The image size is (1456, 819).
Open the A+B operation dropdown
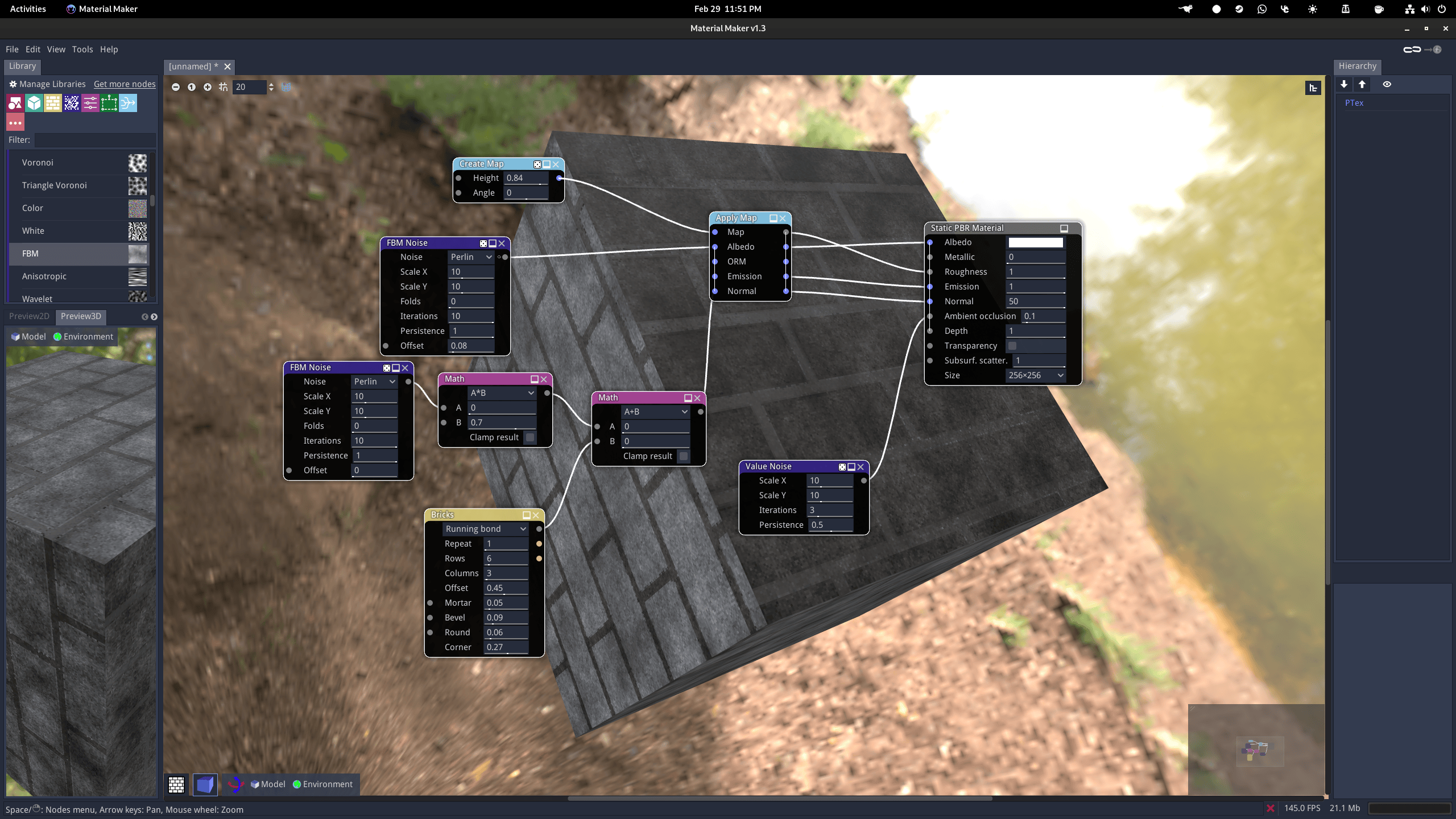point(655,412)
